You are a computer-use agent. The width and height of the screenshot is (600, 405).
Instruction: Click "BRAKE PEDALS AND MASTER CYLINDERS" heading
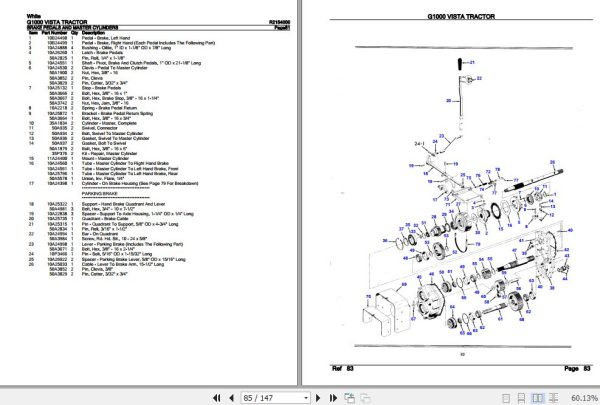[x=72, y=28]
